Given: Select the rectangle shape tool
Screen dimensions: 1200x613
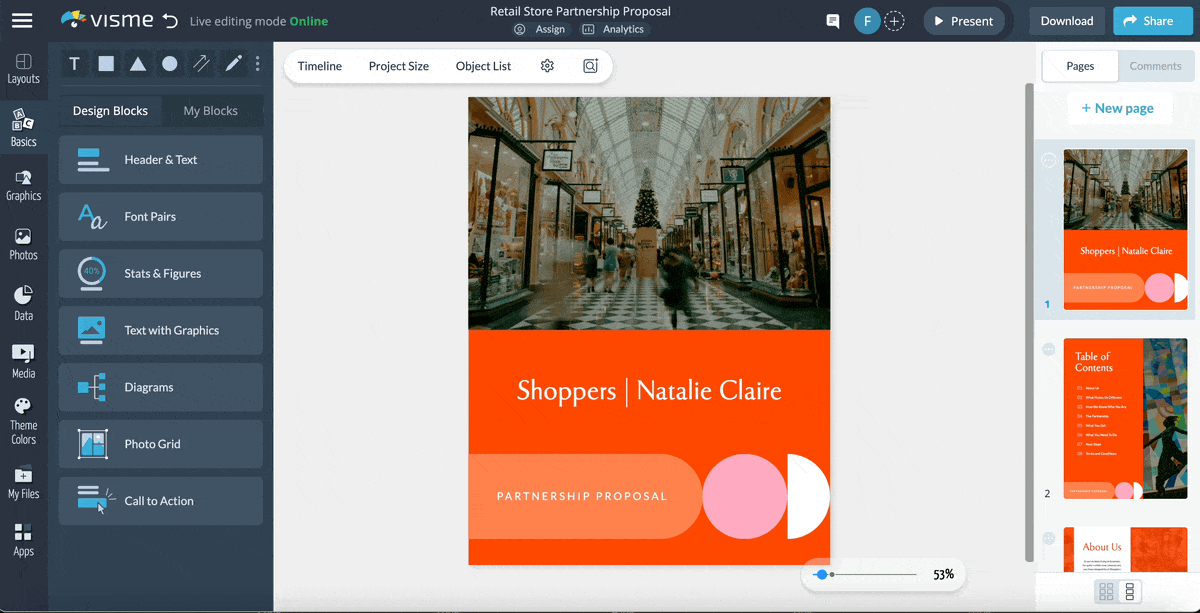Looking at the screenshot, I should tap(106, 63).
